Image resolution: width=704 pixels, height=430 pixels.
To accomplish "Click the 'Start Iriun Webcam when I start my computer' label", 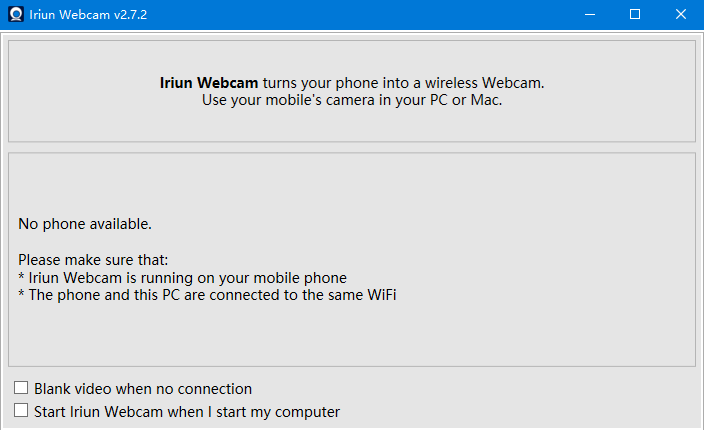I will coord(187,412).
